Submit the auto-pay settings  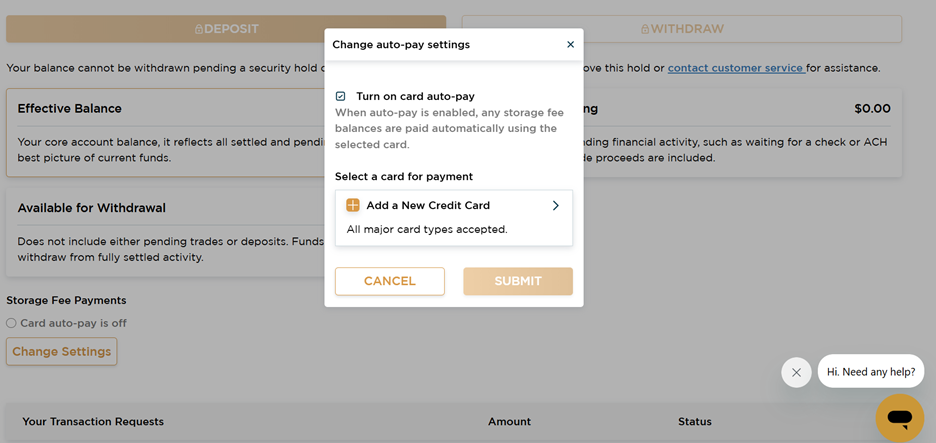518,281
